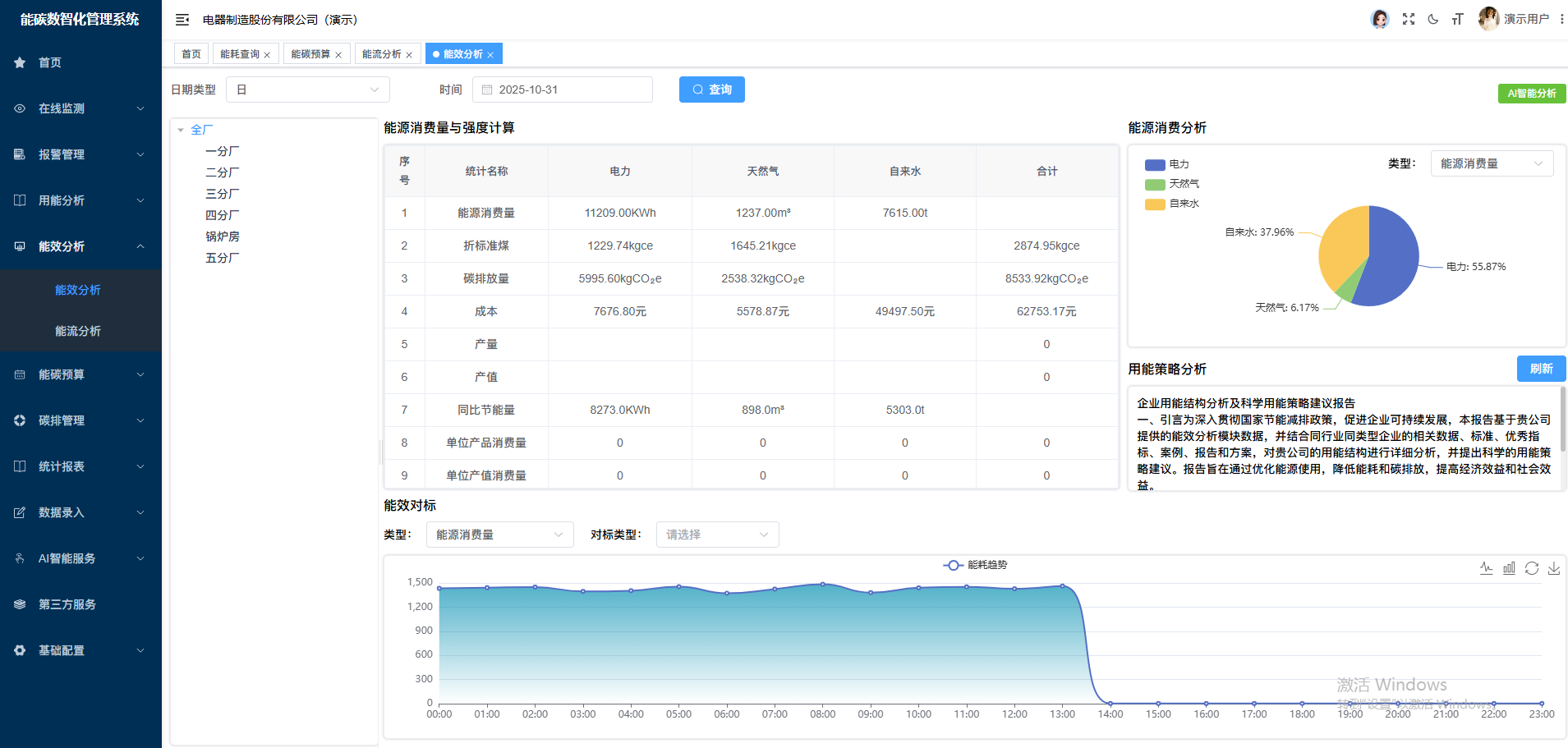Switch the trend chart to bar chart view

1509,568
